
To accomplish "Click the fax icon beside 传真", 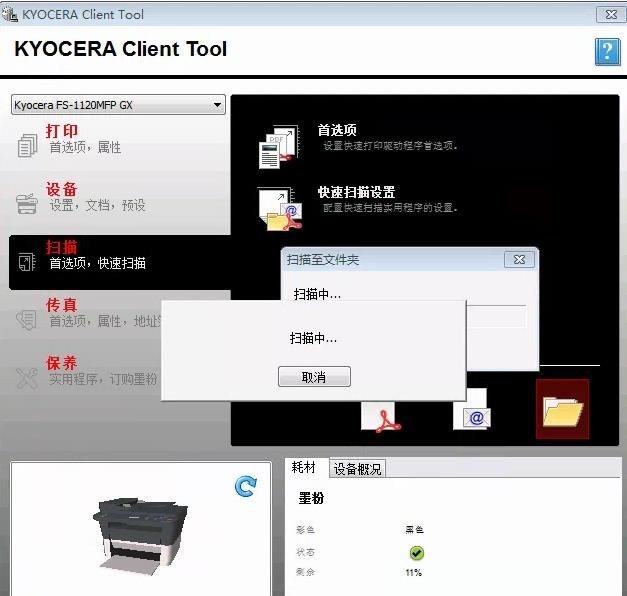I will tap(26, 320).
